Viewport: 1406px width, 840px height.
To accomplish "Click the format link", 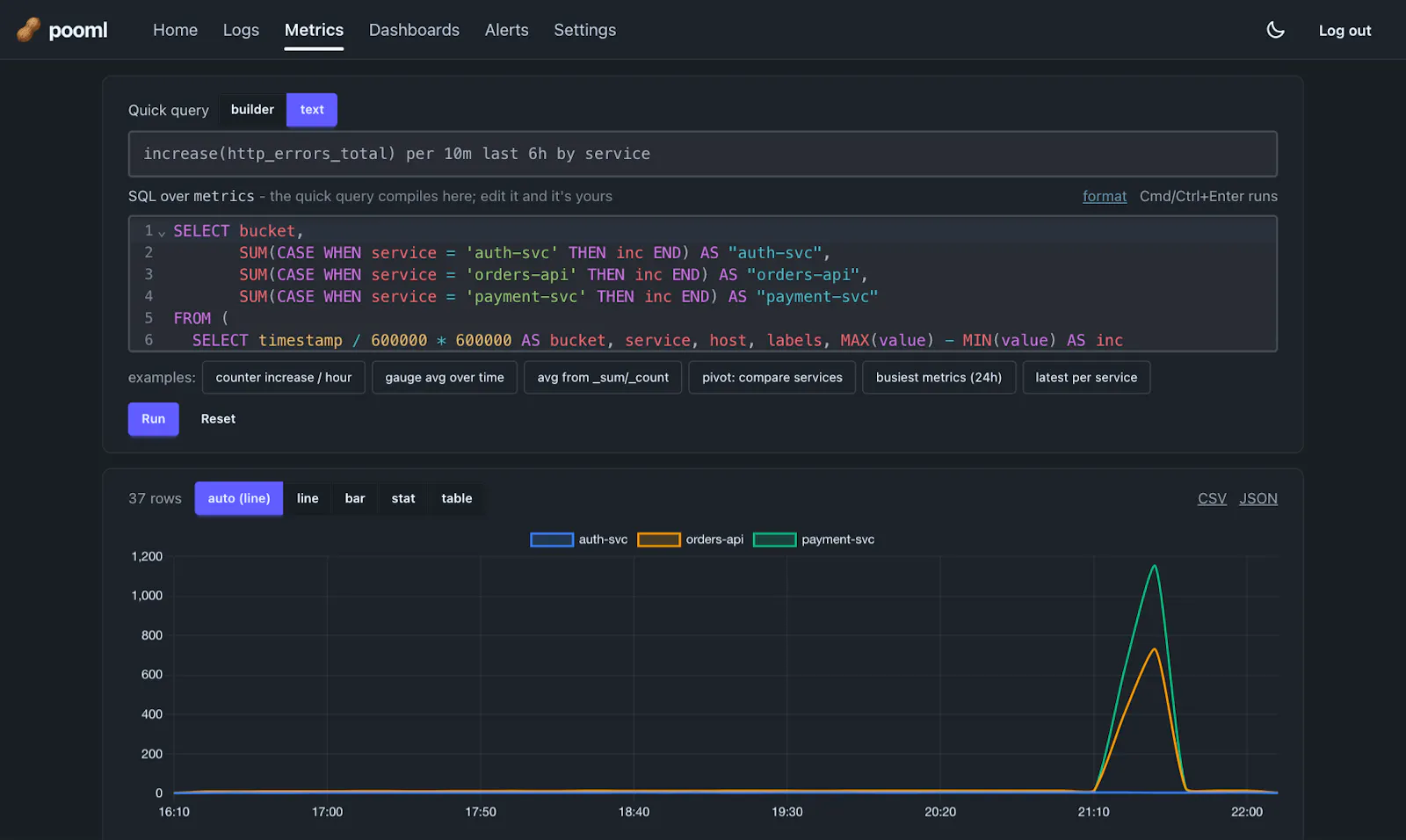I will (x=1105, y=196).
